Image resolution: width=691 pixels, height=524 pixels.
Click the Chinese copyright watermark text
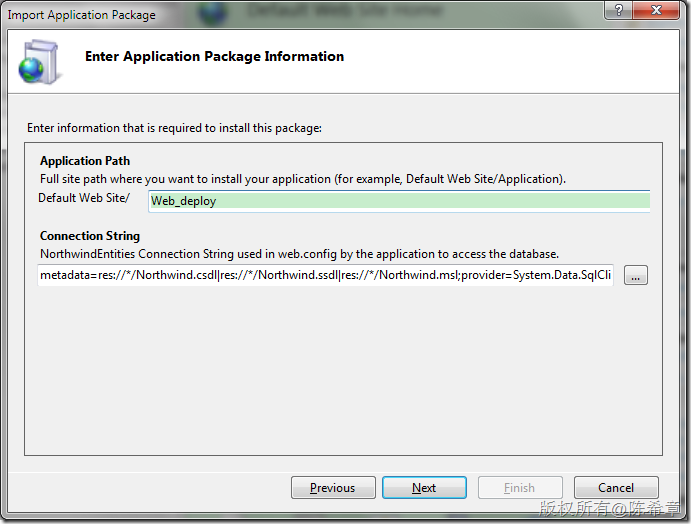click(611, 509)
